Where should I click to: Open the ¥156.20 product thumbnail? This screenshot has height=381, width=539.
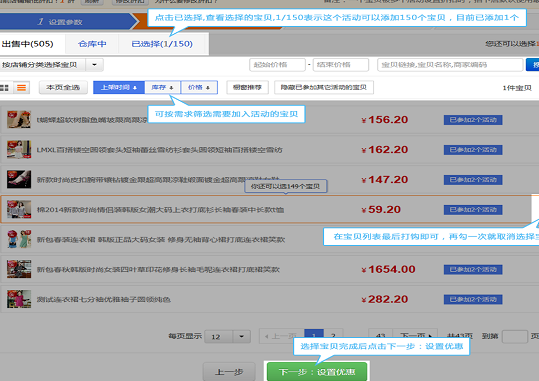(19, 120)
